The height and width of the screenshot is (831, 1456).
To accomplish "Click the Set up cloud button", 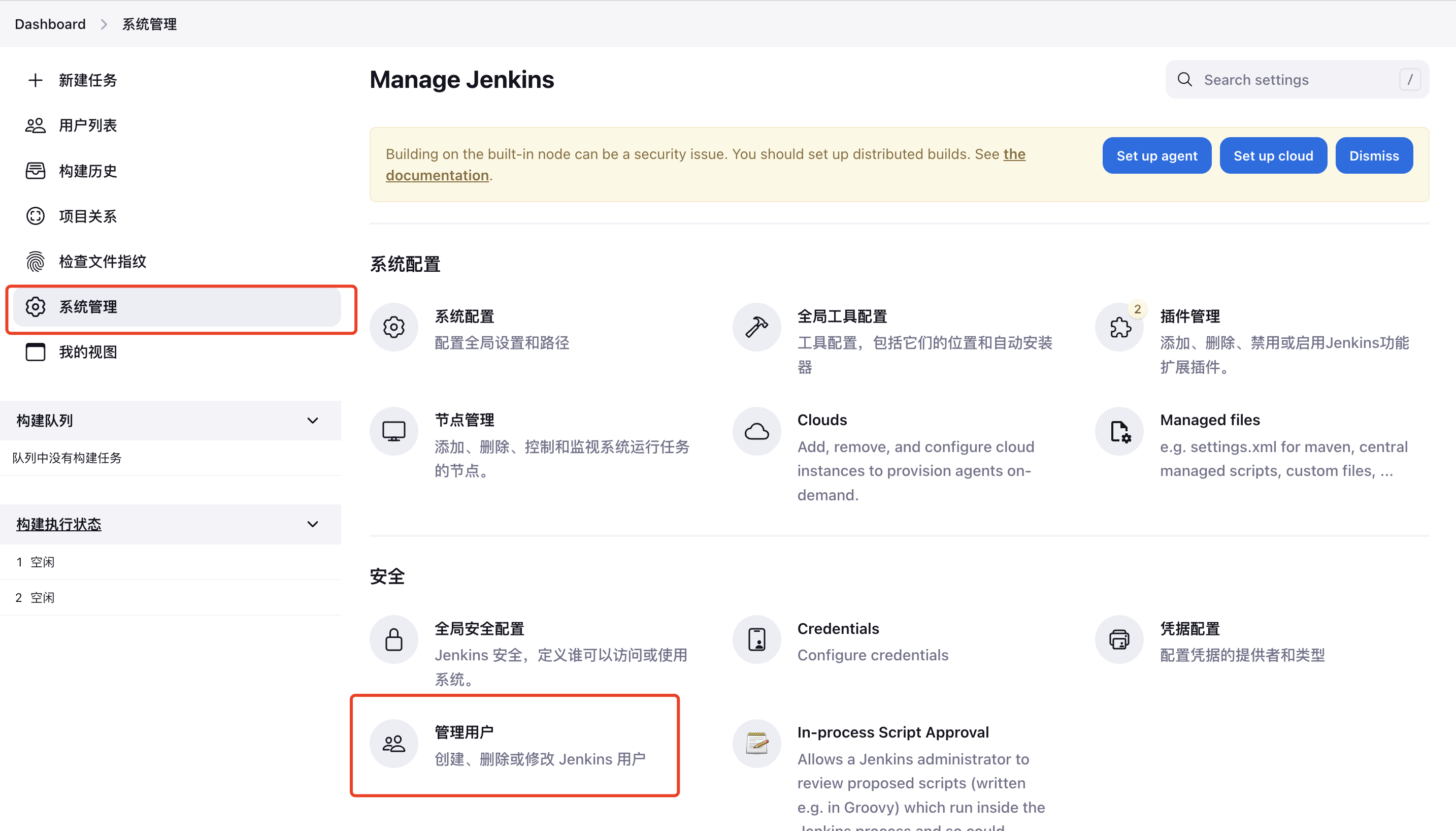I will point(1273,155).
